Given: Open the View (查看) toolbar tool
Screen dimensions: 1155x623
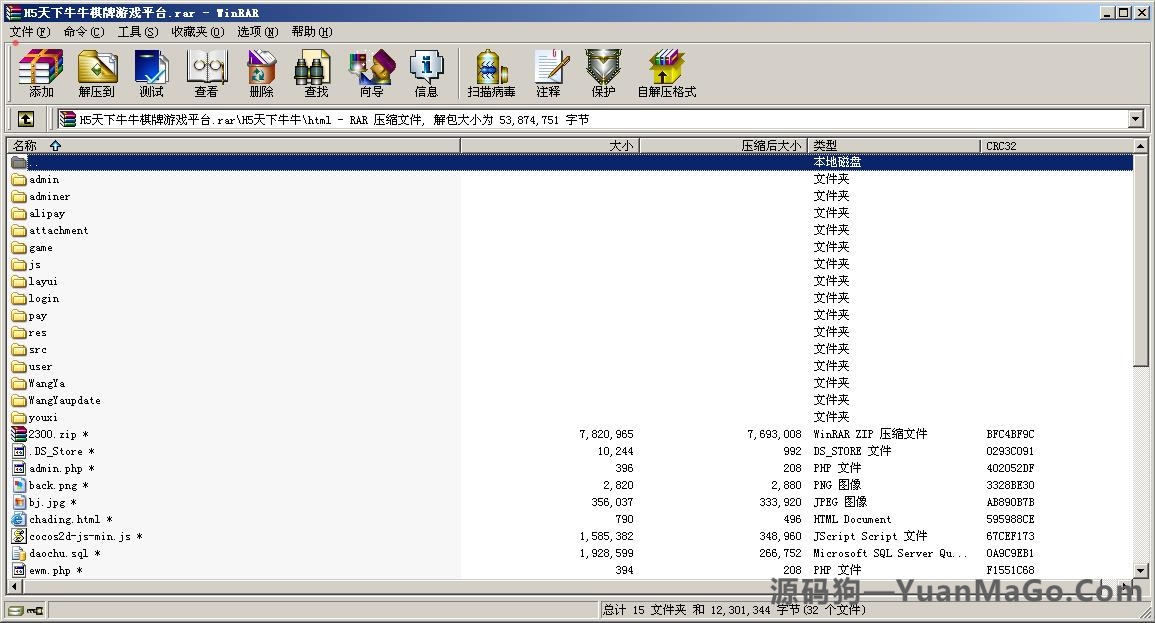Looking at the screenshot, I should (x=206, y=73).
